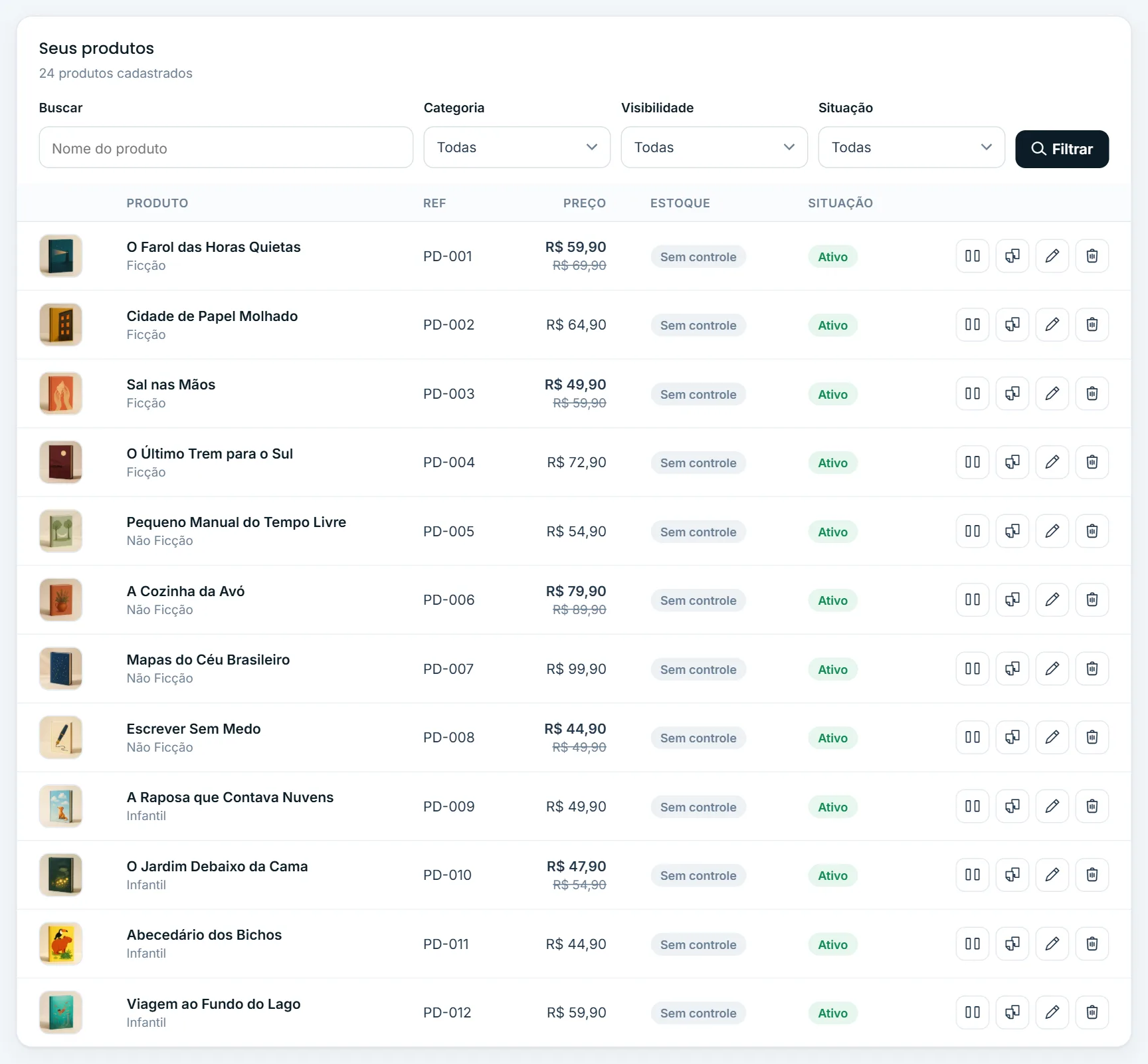Click reference PD-009

[449, 807]
